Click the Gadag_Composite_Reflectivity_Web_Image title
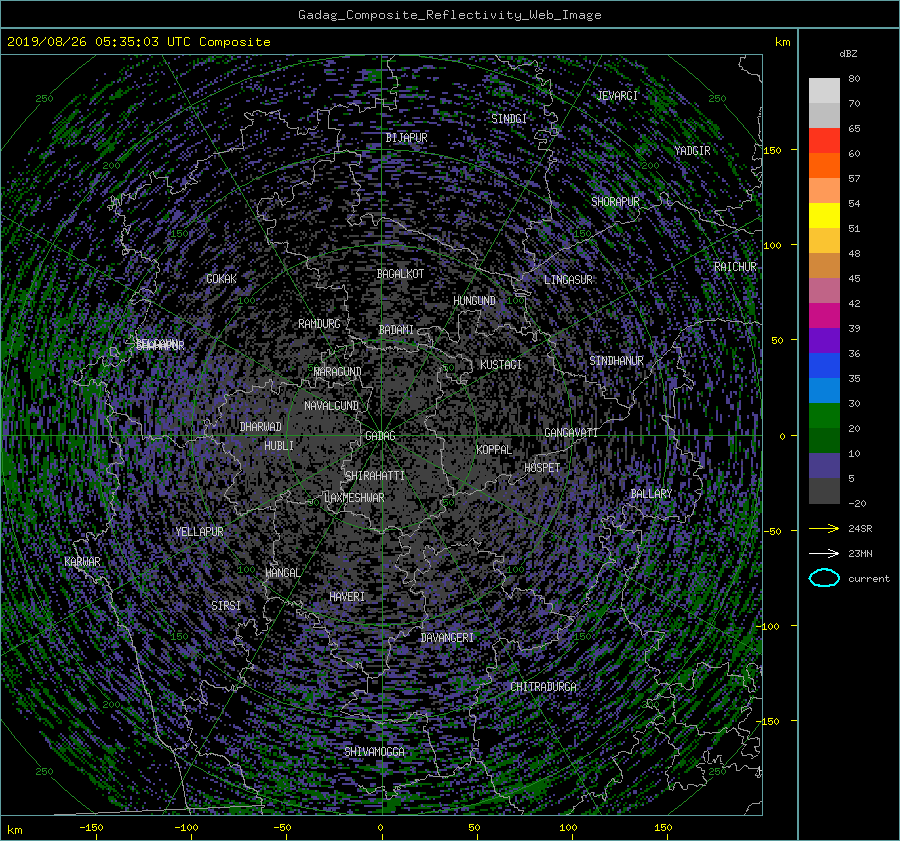Image resolution: width=900 pixels, height=841 pixels. (x=449, y=15)
